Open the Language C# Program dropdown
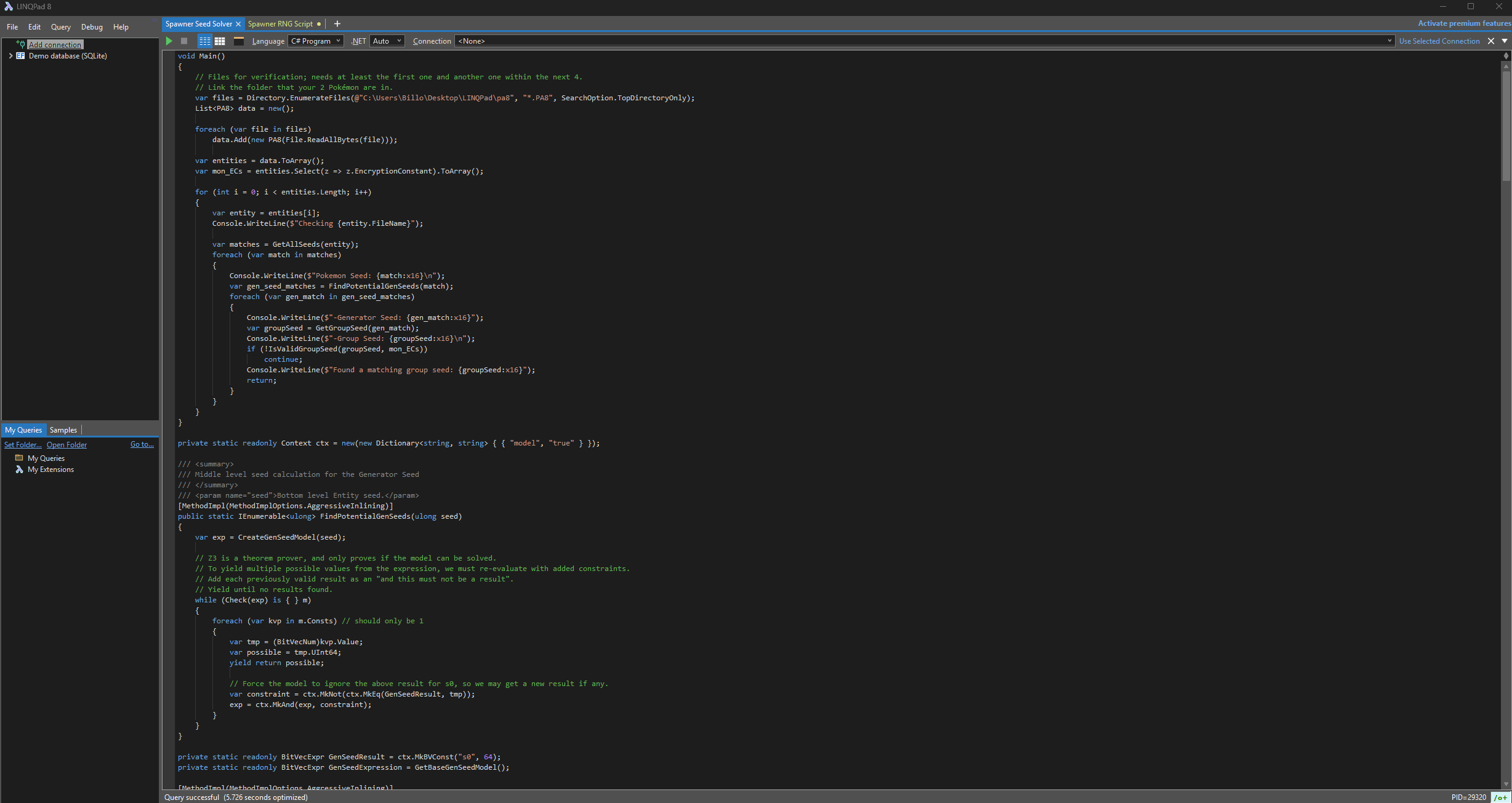 315,41
